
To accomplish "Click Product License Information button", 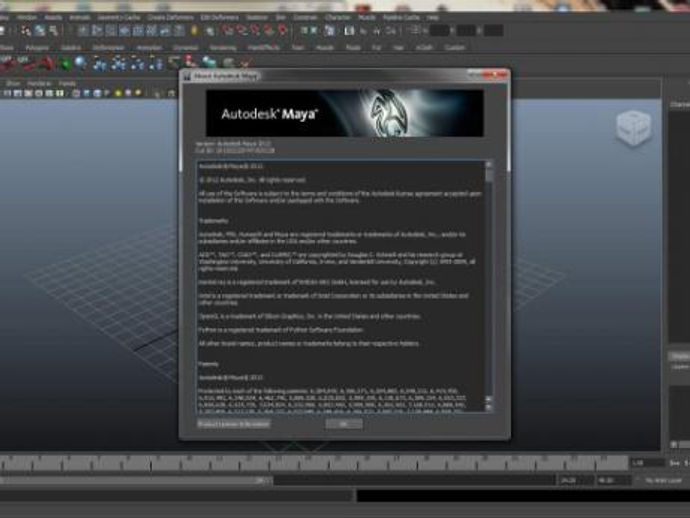I will coord(233,424).
